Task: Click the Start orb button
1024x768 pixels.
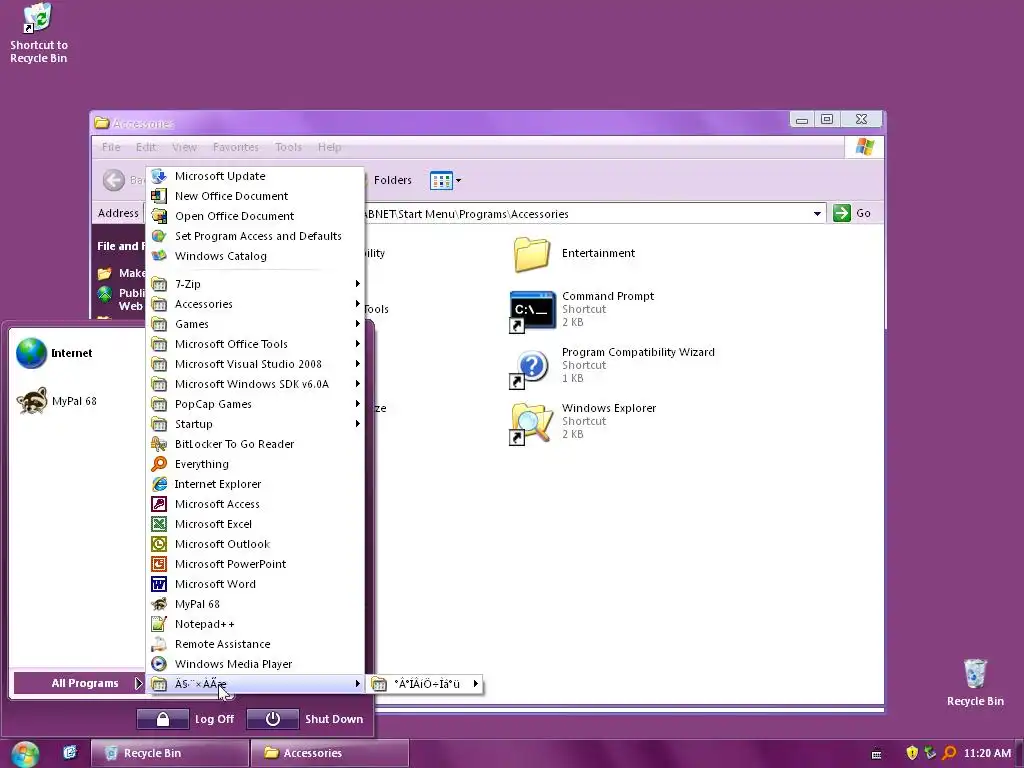Action: pyautogui.click(x=25, y=754)
